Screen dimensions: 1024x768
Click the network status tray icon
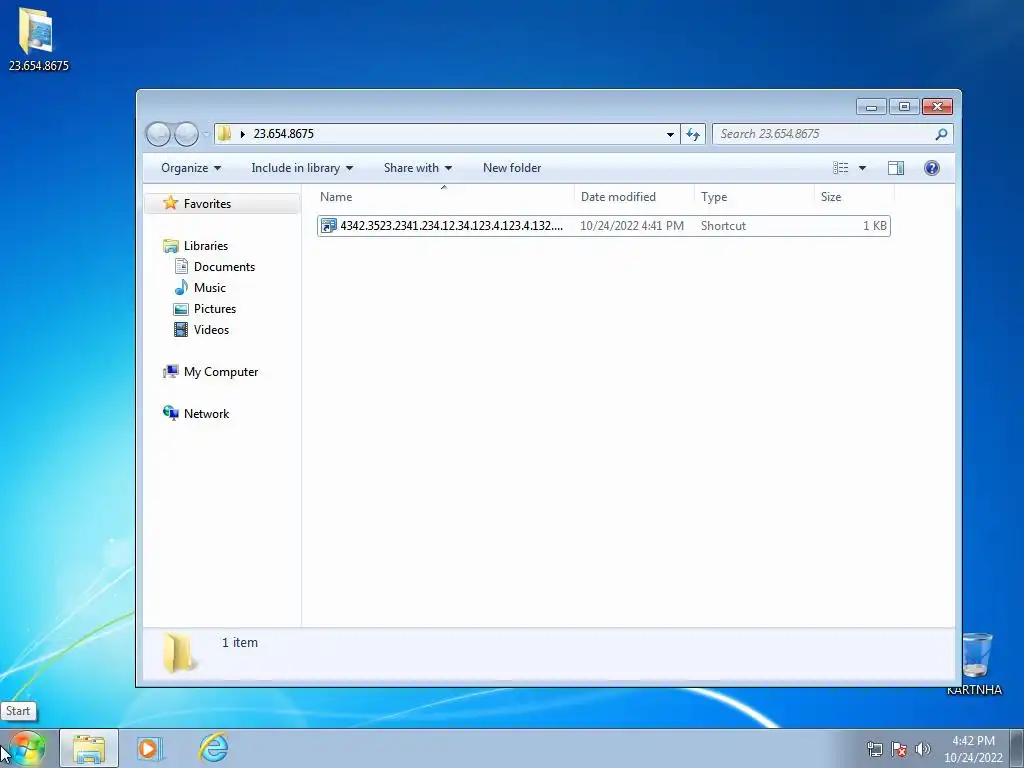(x=874, y=749)
